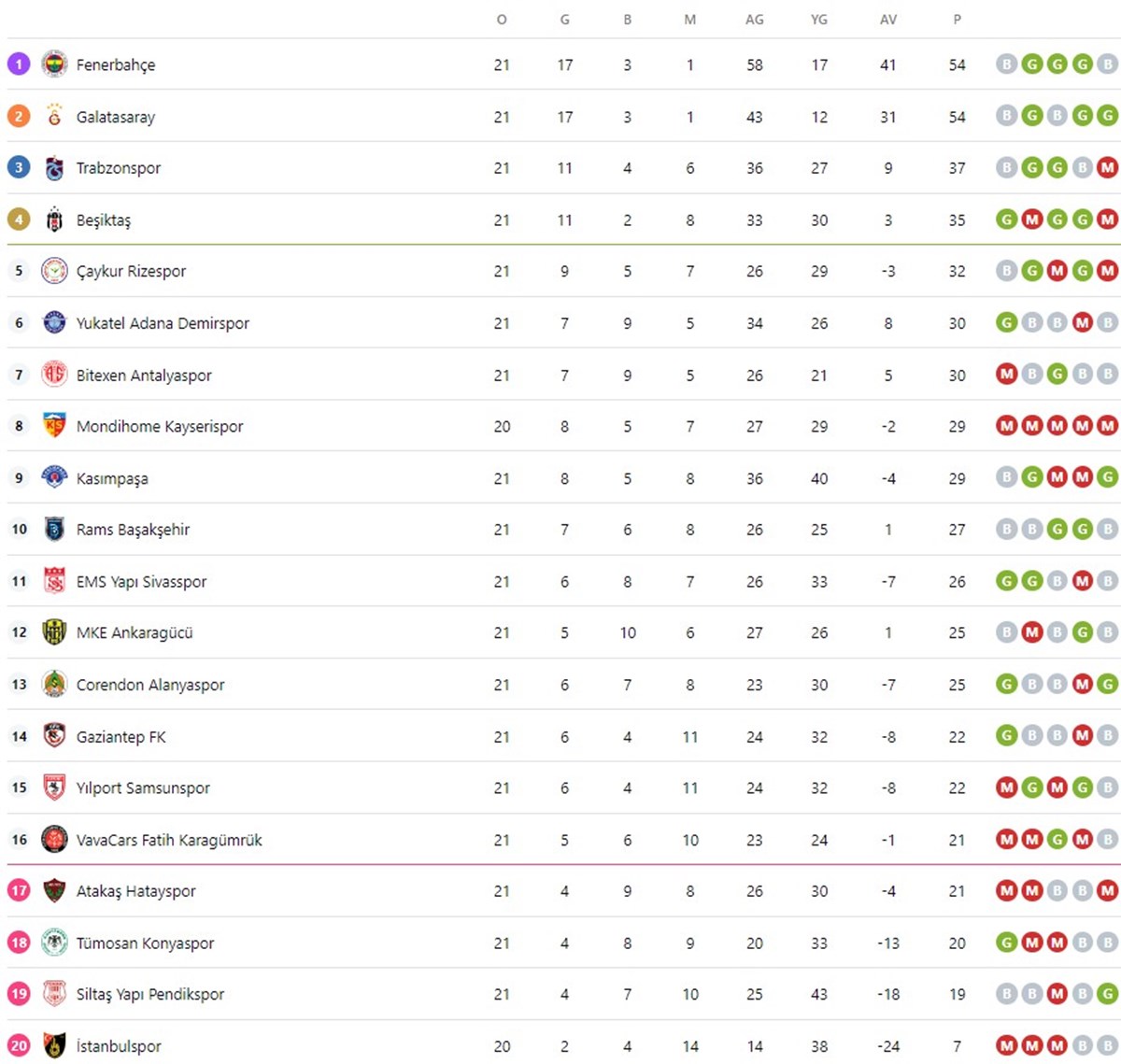Sort the table by AV column header
Image resolution: width=1121 pixels, height=1064 pixels.
[x=888, y=20]
